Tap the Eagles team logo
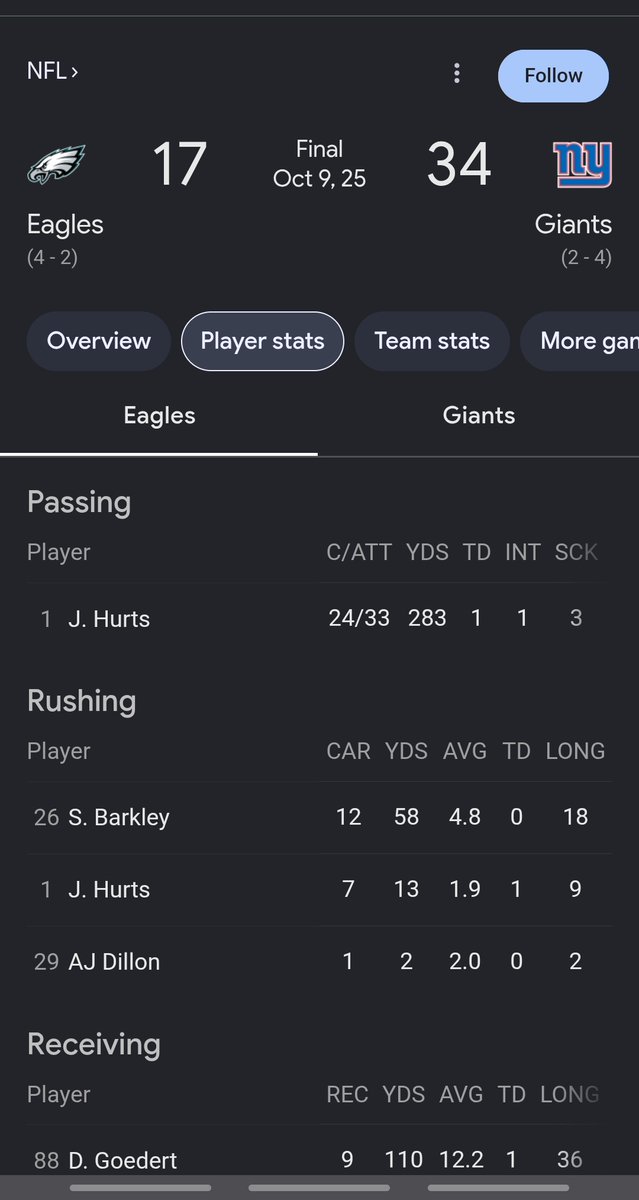Viewport: 639px width, 1200px height. coord(56,164)
